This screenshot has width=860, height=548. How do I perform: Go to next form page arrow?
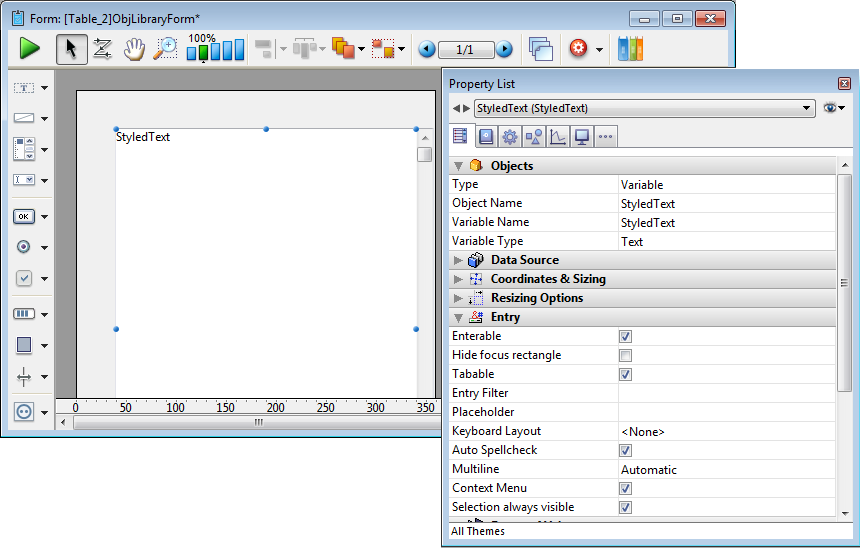[x=505, y=49]
